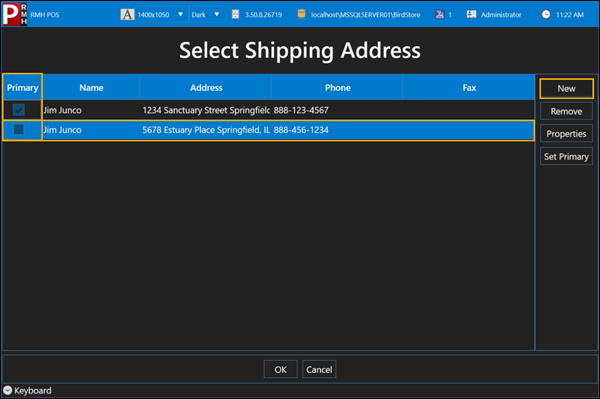Viewport: 600px width, 399px height.
Task: Open the Dark theme dropdown
Action: (x=207, y=15)
